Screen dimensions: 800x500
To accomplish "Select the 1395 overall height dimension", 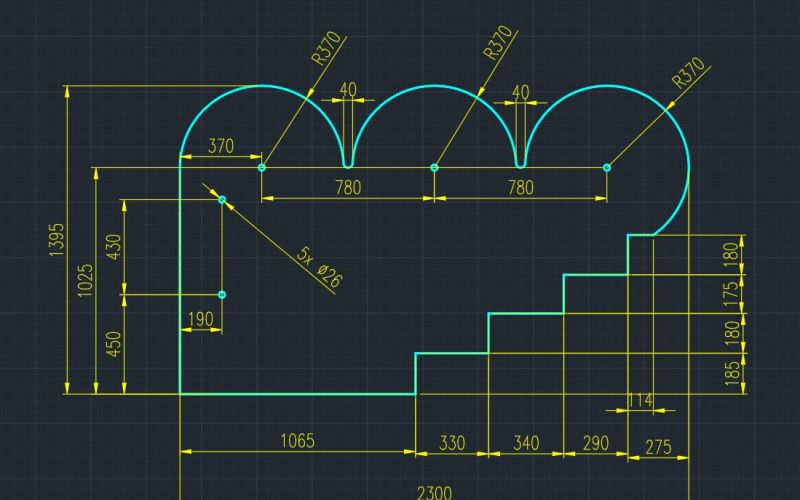I will (x=56, y=240).
